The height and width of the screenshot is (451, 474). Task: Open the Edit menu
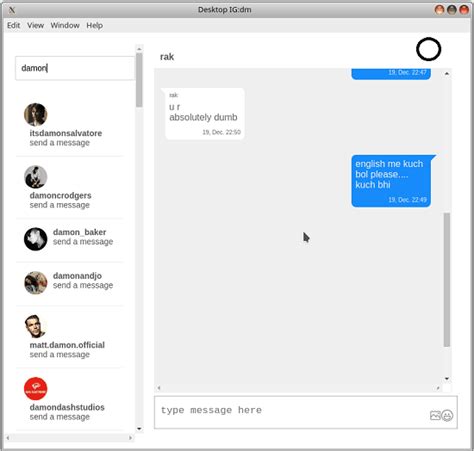pos(13,25)
